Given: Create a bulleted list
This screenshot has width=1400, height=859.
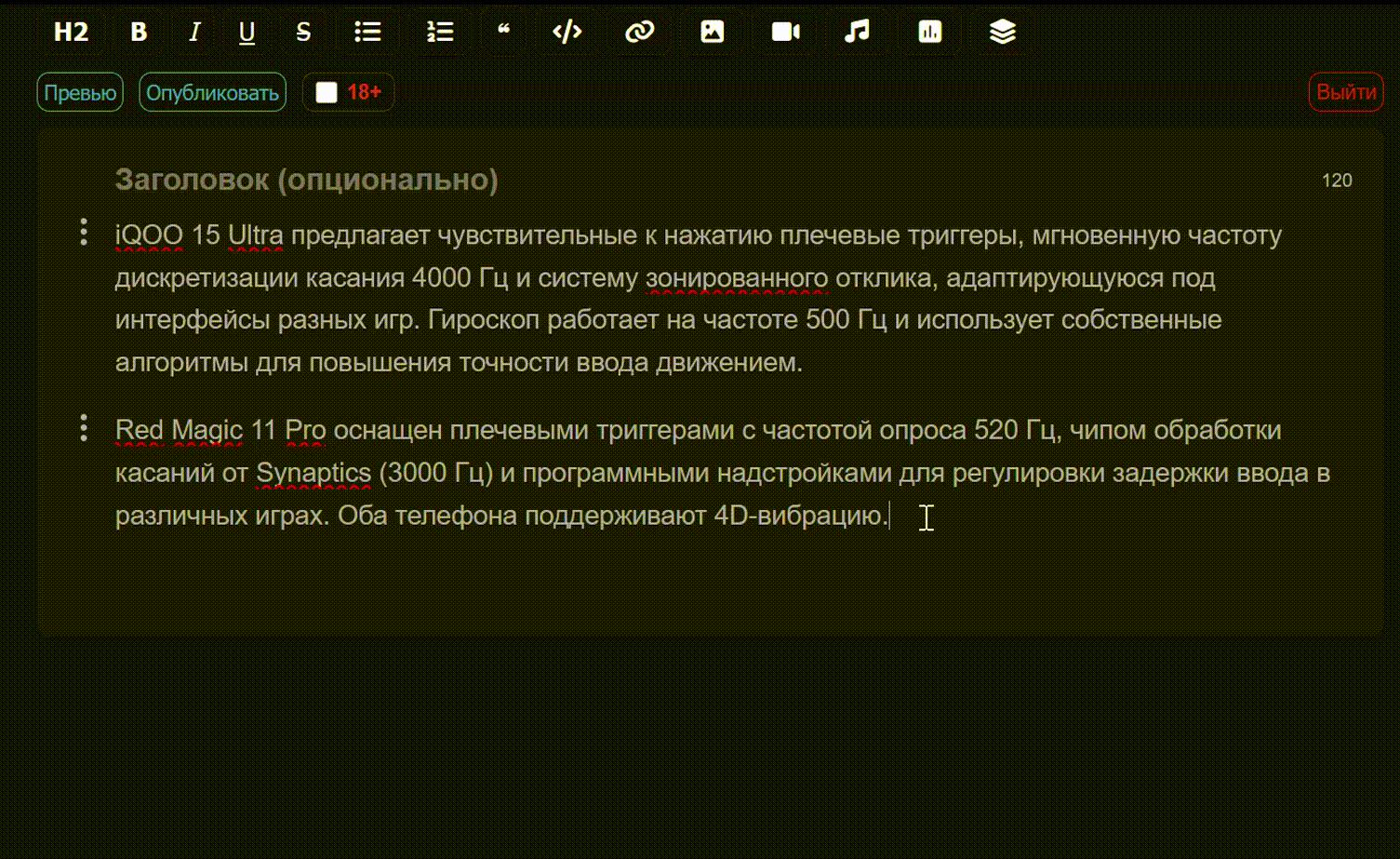Looking at the screenshot, I should (x=367, y=32).
